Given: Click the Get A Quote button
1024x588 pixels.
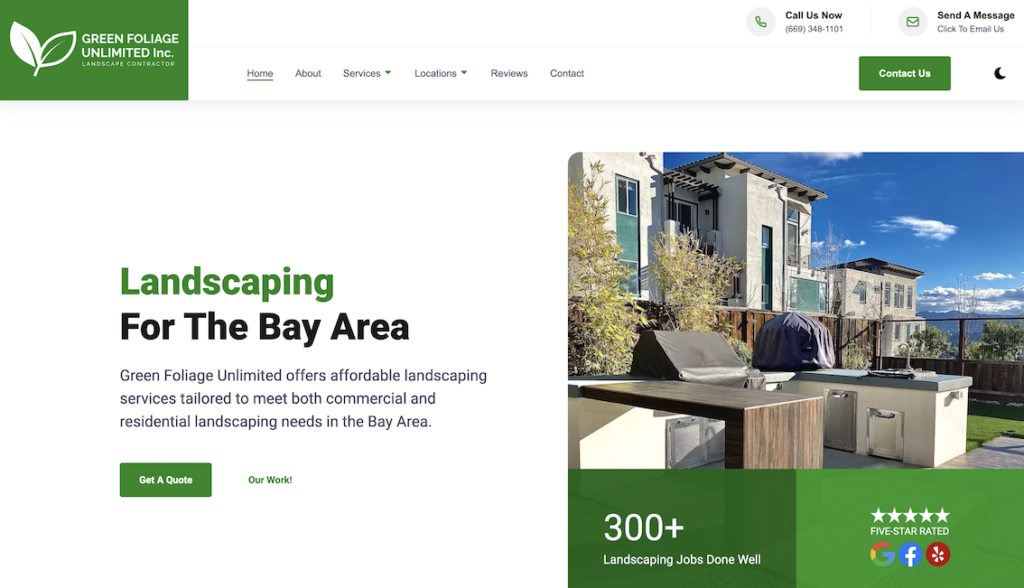Looking at the screenshot, I should tap(165, 480).
